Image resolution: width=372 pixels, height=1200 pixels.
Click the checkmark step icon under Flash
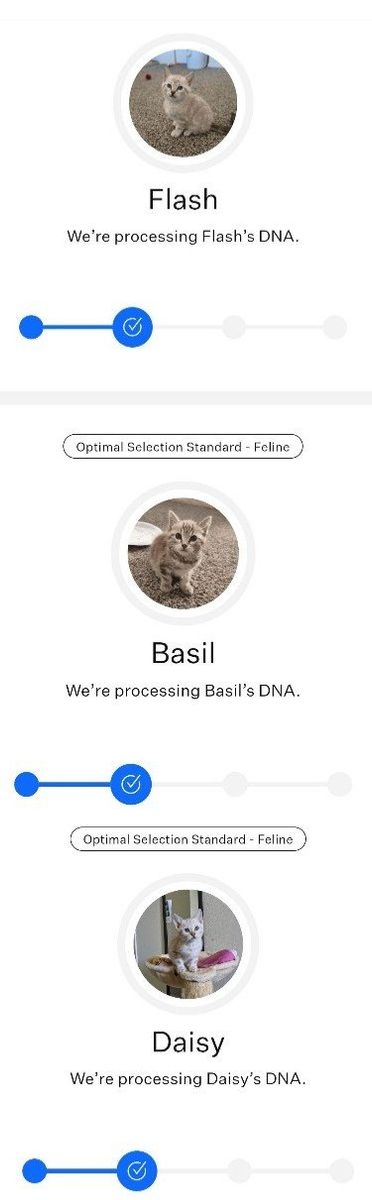[x=132, y=327]
